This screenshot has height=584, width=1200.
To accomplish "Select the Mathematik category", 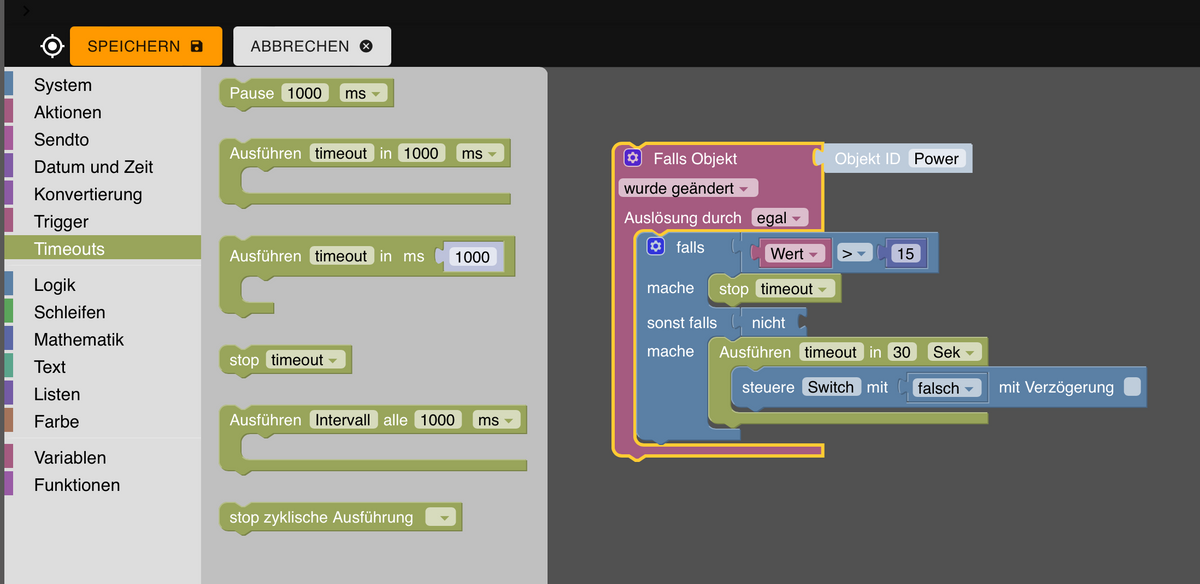I will [x=102, y=340].
